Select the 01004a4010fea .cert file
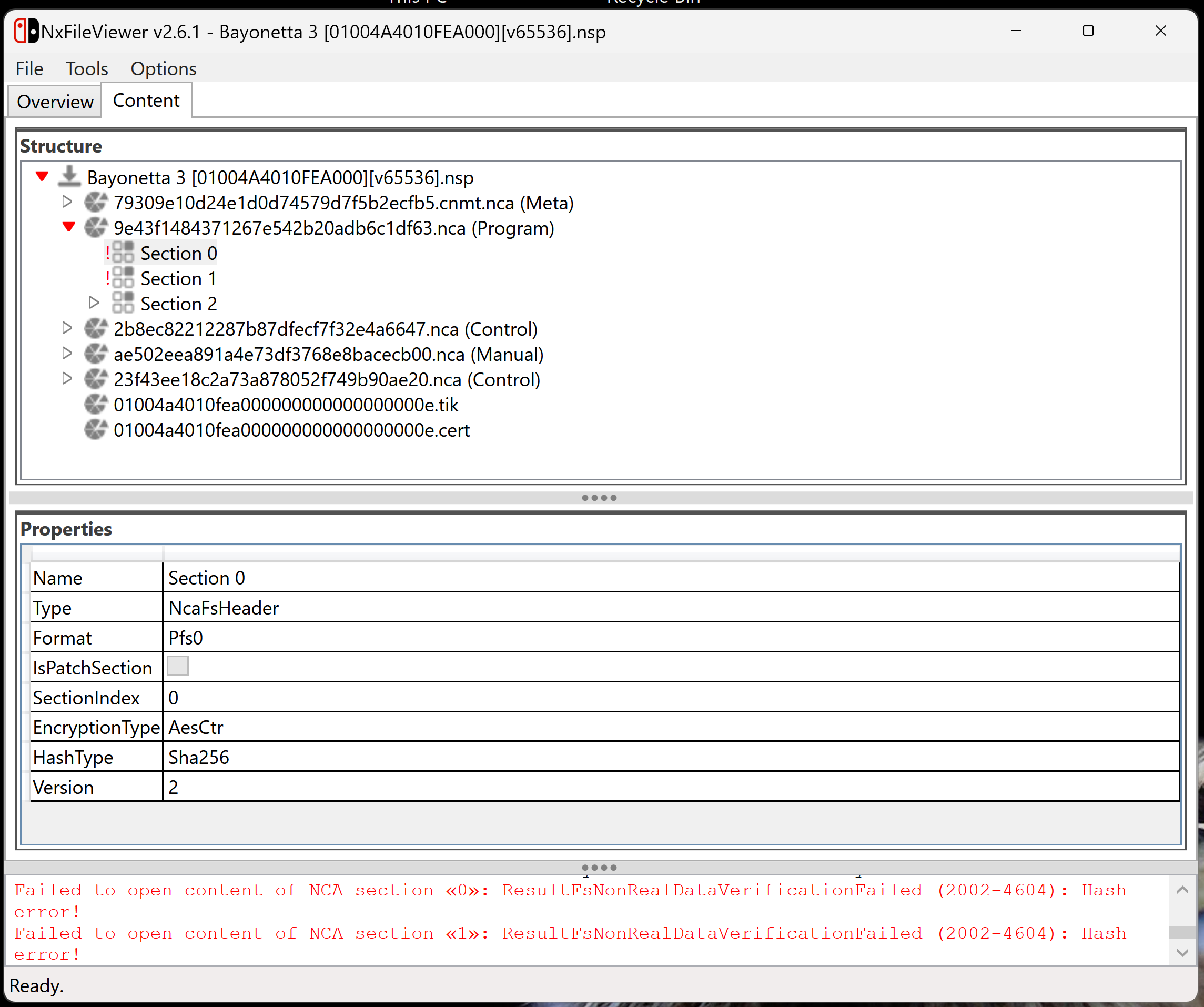1204x1007 pixels. 292,430
